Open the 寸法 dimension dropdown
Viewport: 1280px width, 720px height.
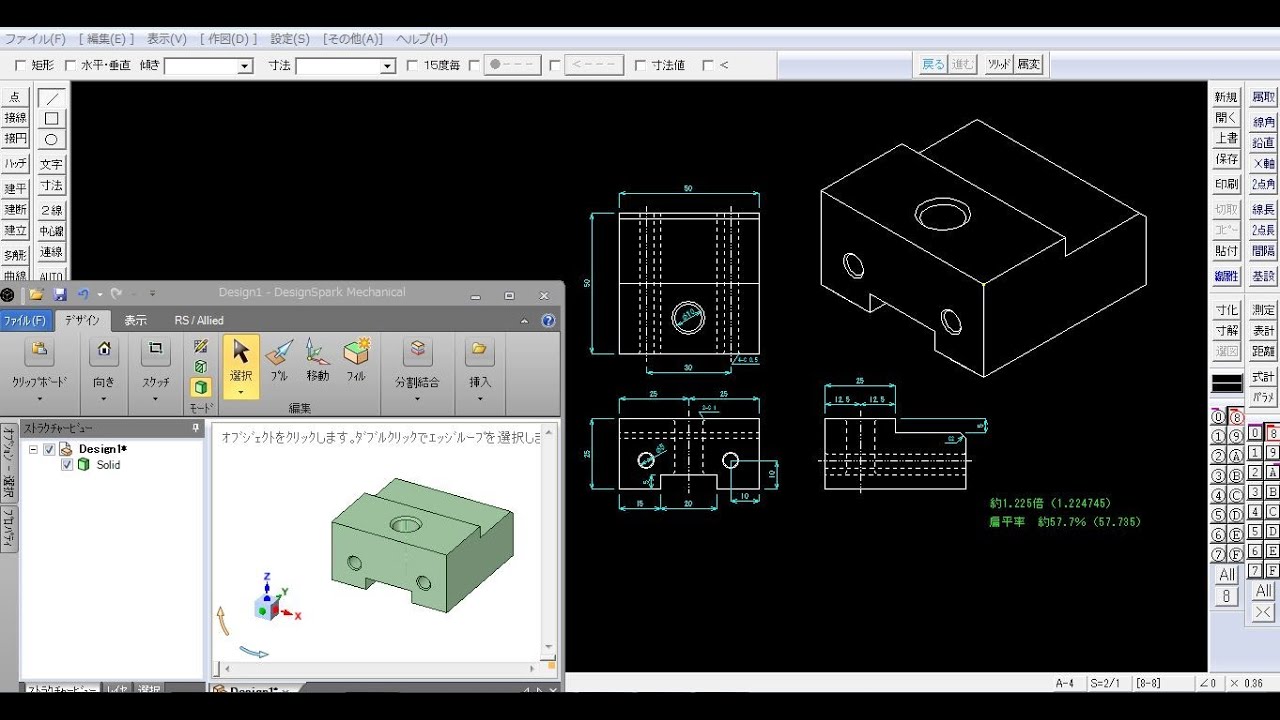click(388, 67)
